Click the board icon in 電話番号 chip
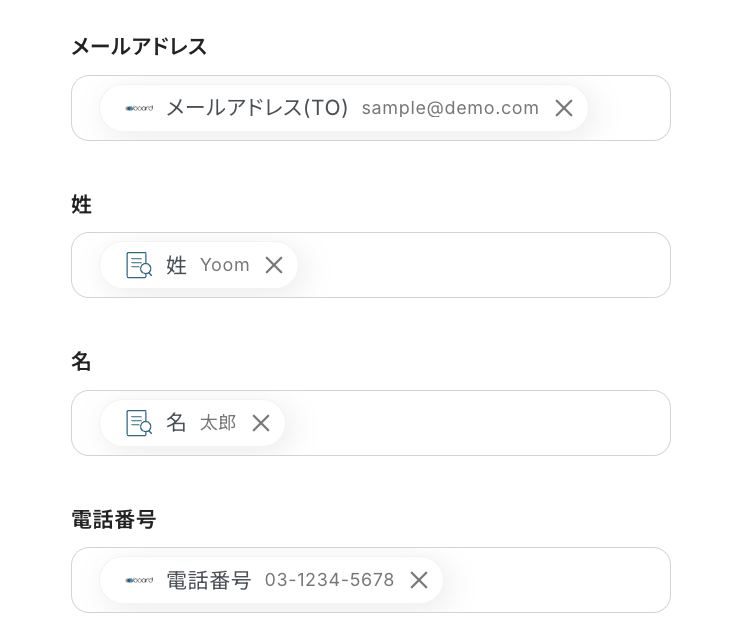This screenshot has width=756, height=638. click(x=139, y=580)
